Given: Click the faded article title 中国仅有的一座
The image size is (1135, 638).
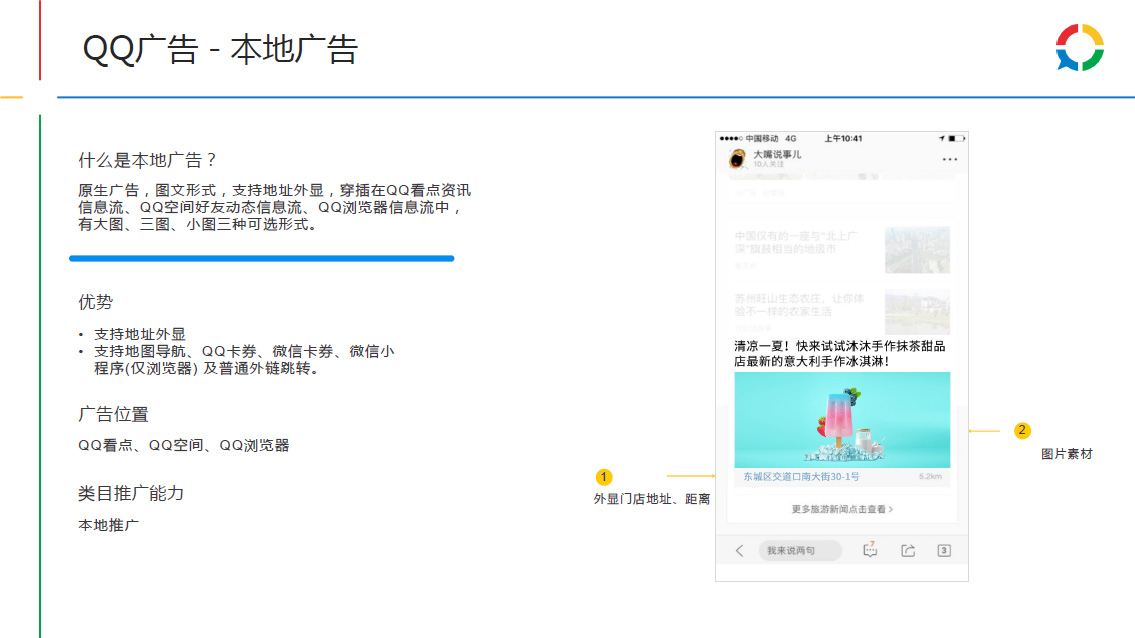Looking at the screenshot, I should coord(796,243).
